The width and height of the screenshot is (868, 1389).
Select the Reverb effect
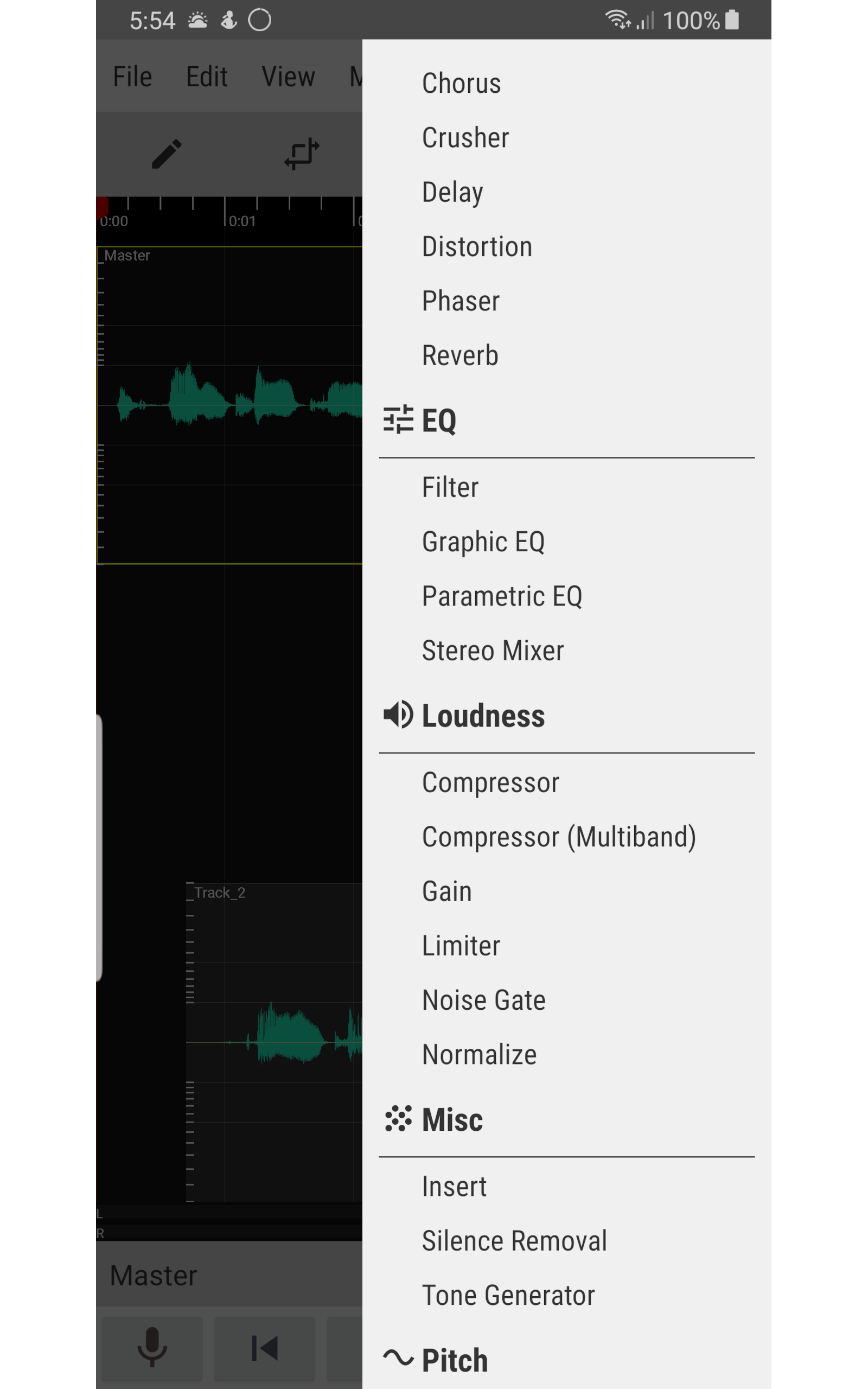pos(459,355)
